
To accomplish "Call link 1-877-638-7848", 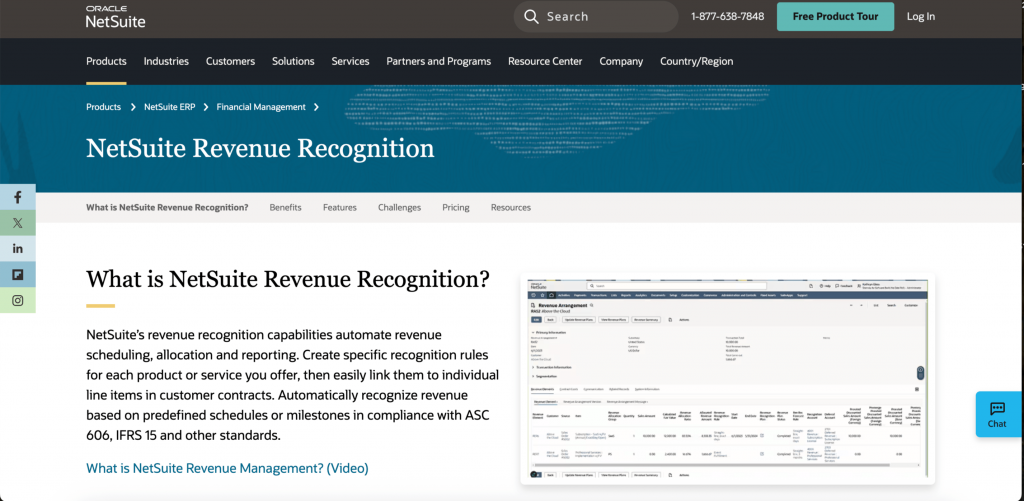I will [728, 16].
